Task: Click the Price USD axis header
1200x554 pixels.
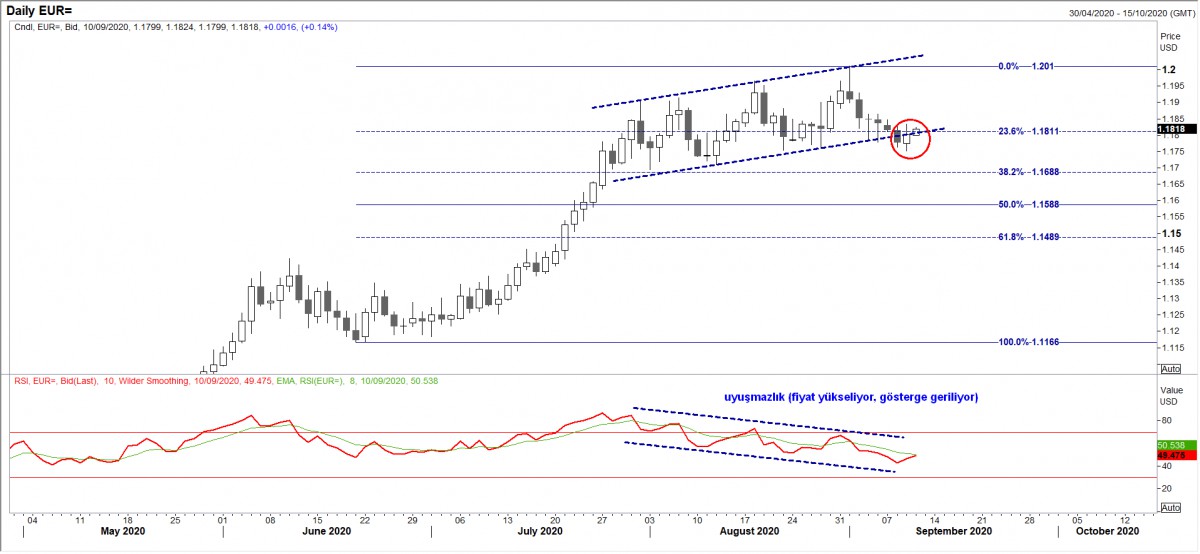Action: [x=1168, y=42]
